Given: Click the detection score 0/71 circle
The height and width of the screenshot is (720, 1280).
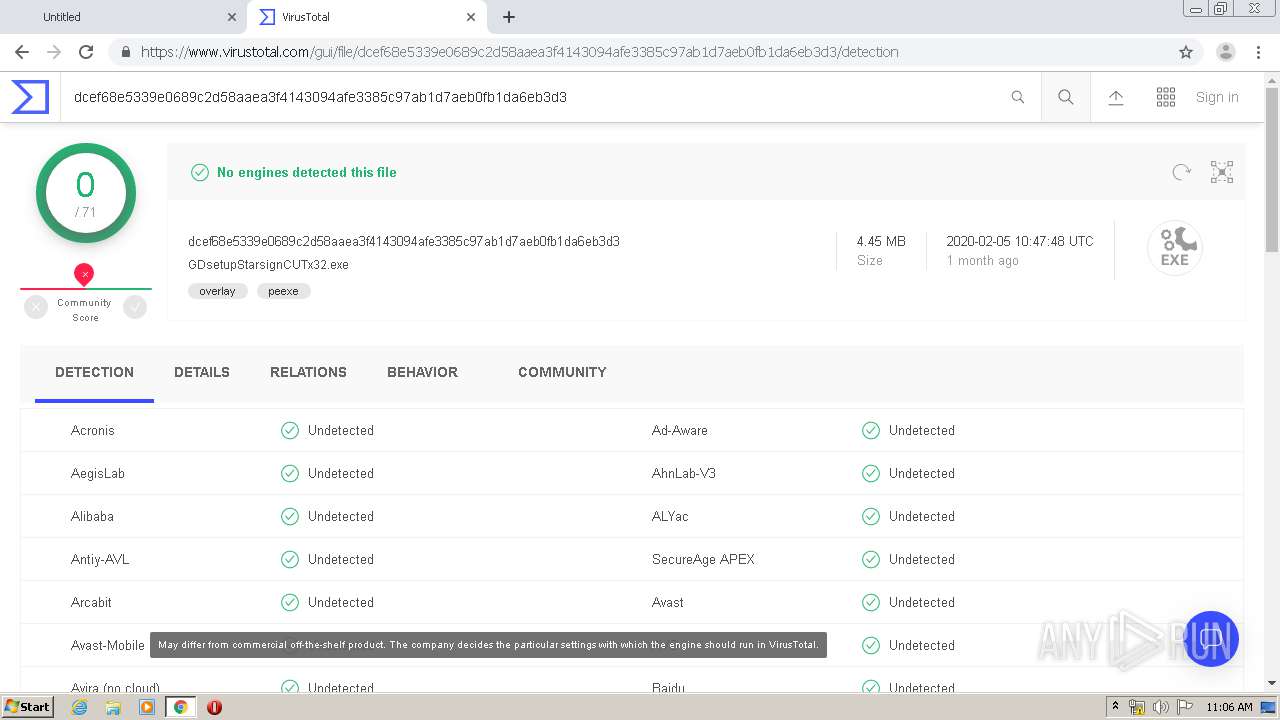Looking at the screenshot, I should point(85,193).
